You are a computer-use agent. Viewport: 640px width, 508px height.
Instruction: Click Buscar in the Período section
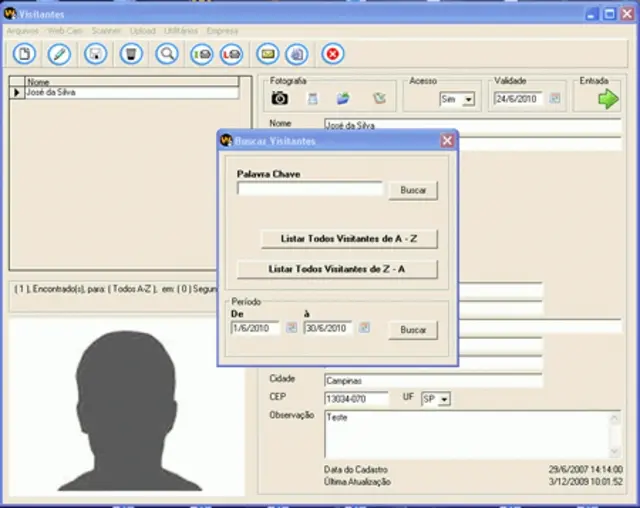click(413, 330)
